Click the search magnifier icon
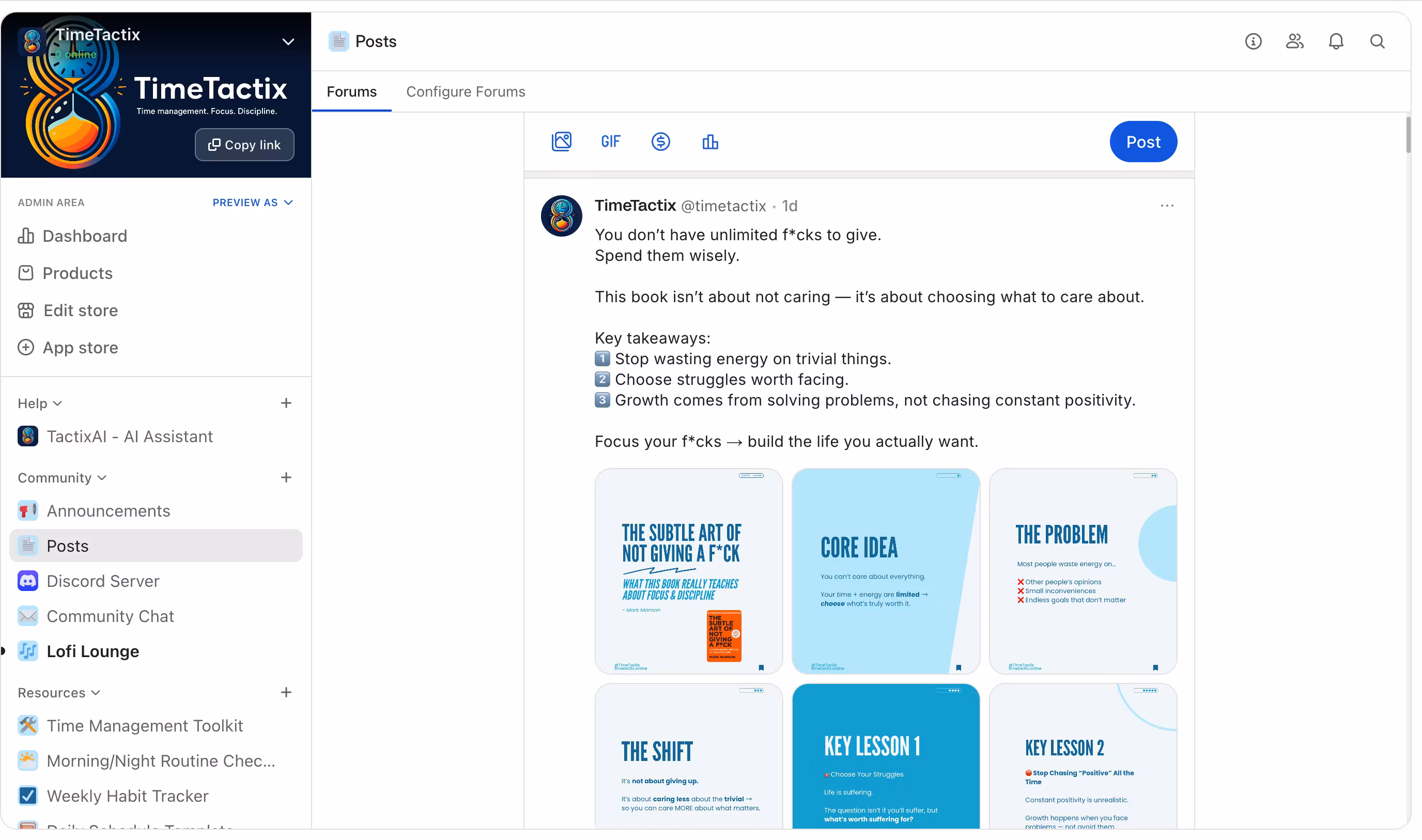1422x840 pixels. pos(1377,41)
